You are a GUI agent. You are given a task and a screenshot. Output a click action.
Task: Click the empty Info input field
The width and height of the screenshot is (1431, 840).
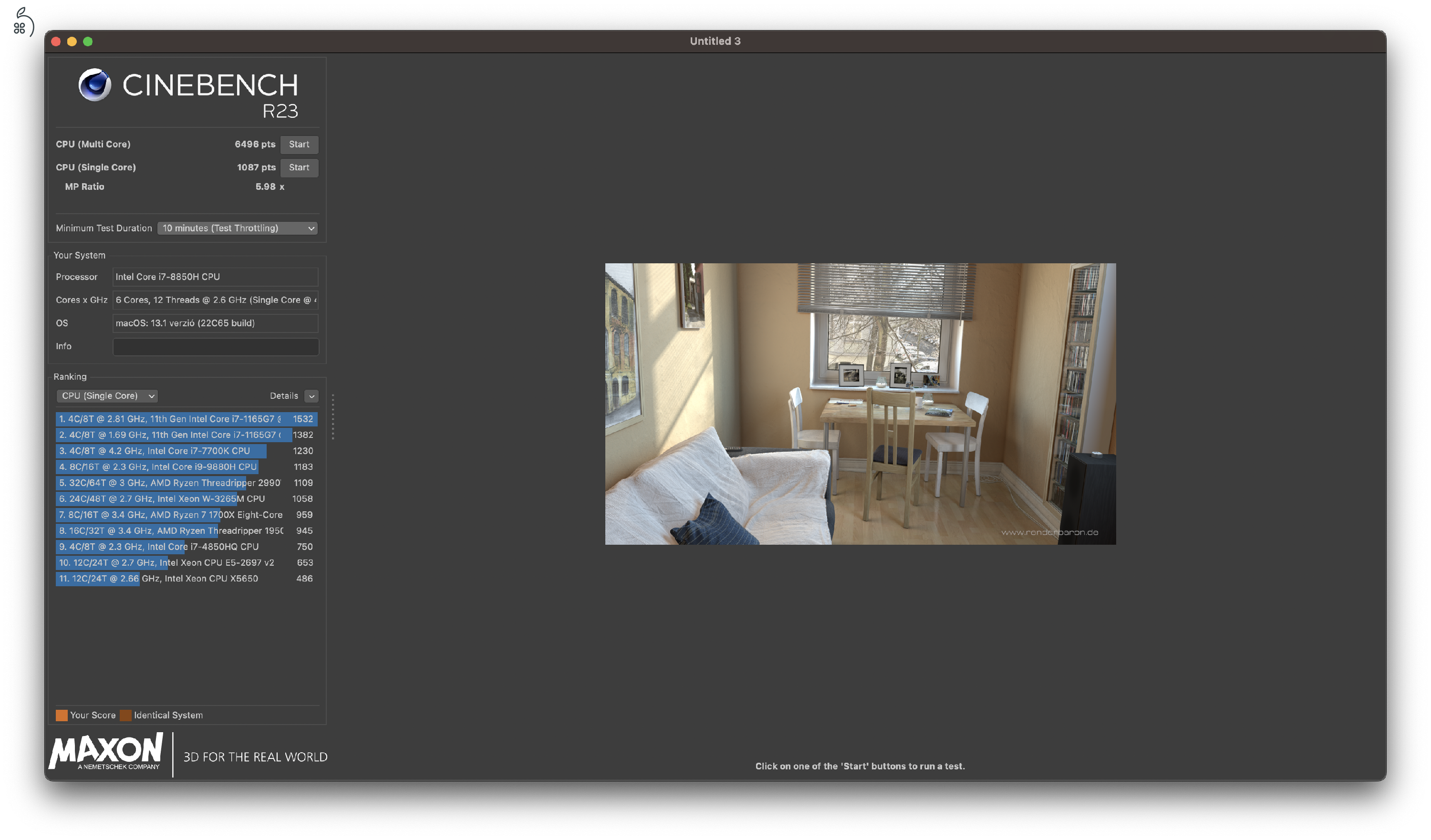click(x=216, y=346)
